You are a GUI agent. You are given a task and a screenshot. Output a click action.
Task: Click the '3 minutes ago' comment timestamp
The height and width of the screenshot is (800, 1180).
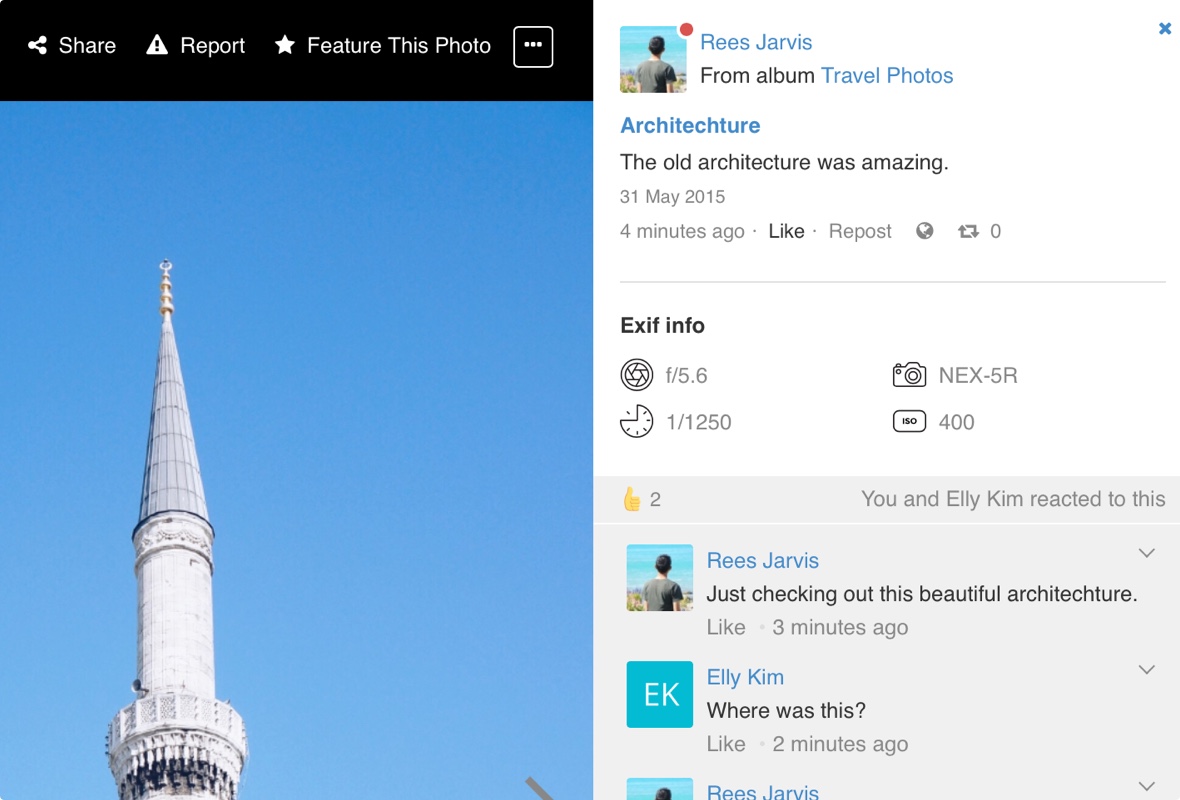[x=840, y=628]
